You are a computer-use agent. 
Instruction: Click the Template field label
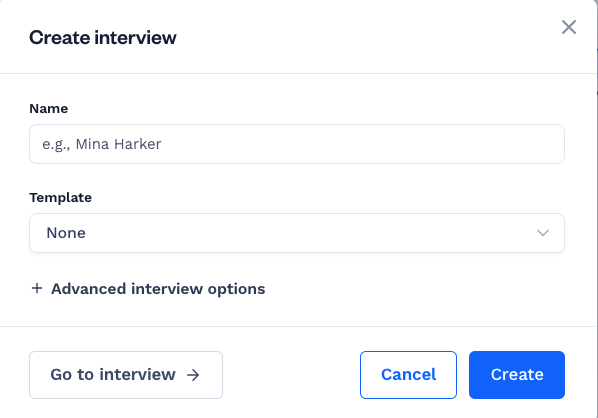(60, 198)
